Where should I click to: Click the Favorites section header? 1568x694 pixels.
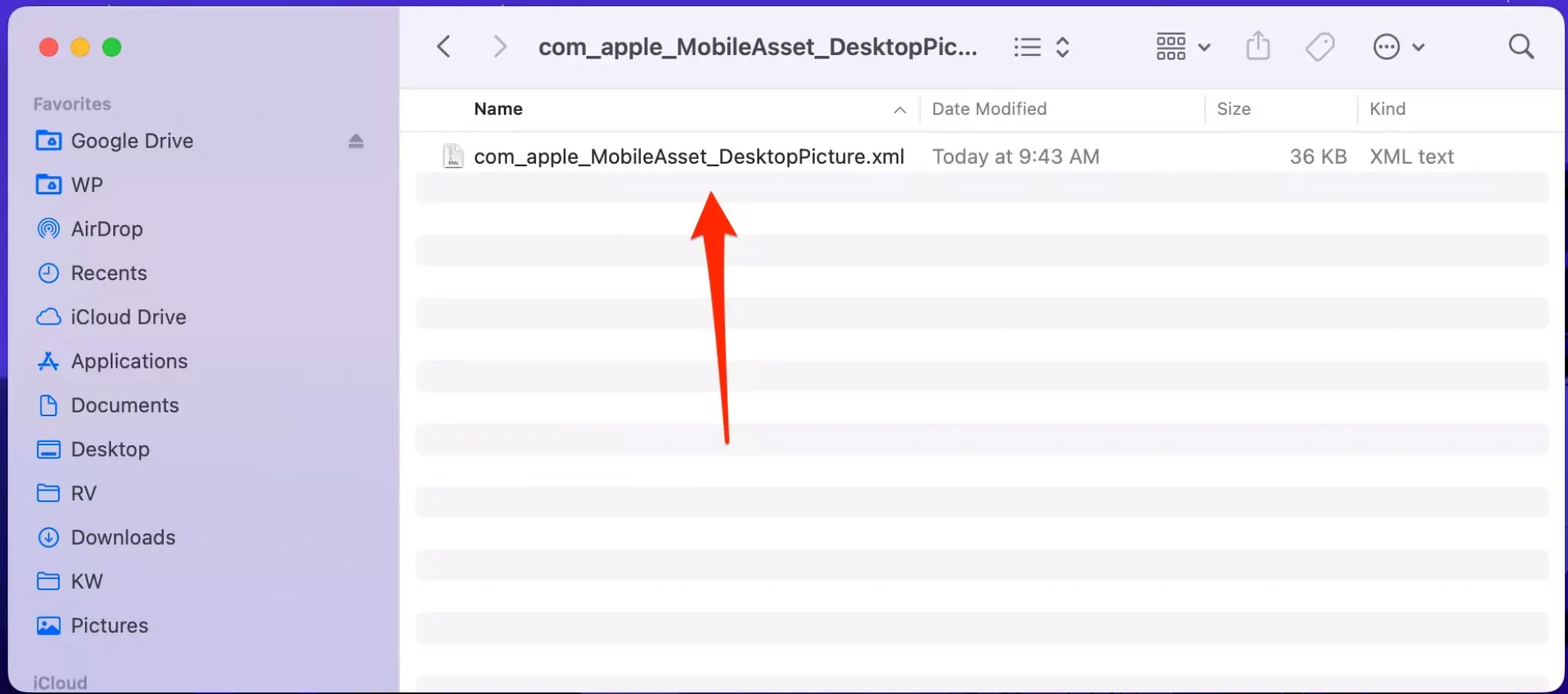tap(72, 103)
